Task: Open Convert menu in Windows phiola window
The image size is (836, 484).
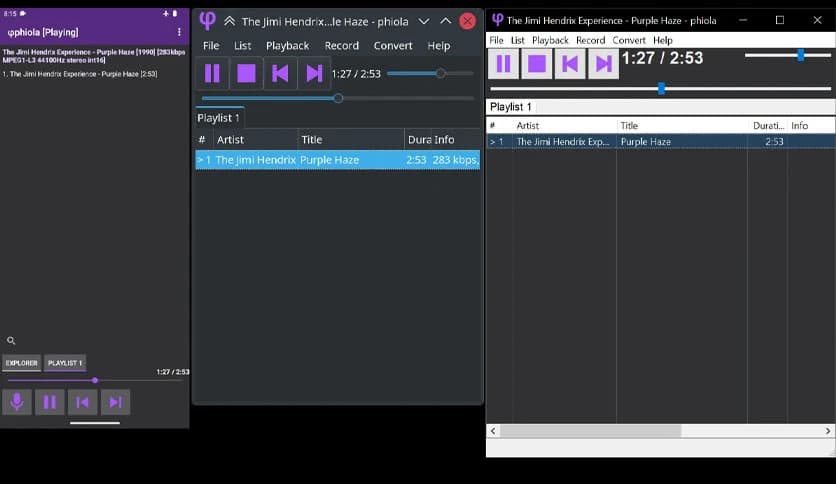Action: 629,41
